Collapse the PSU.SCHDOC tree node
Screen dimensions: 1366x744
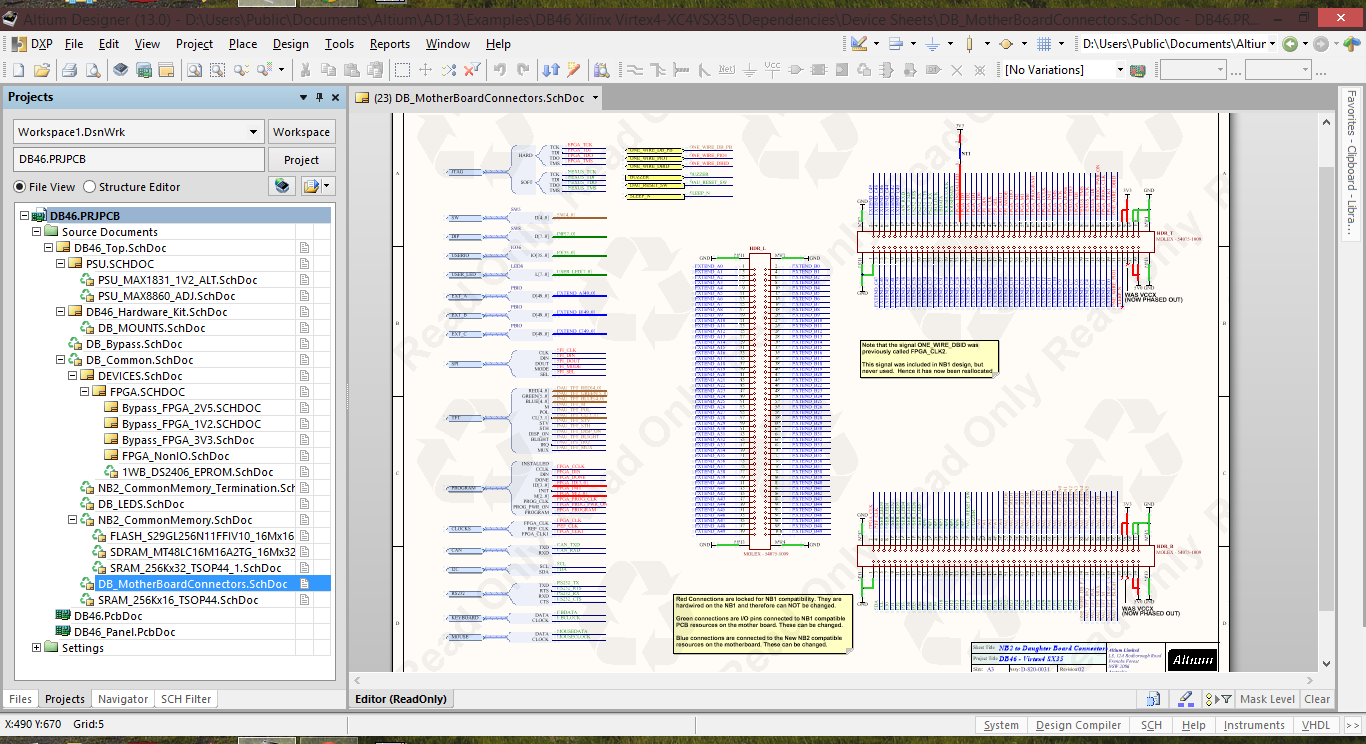(61, 264)
